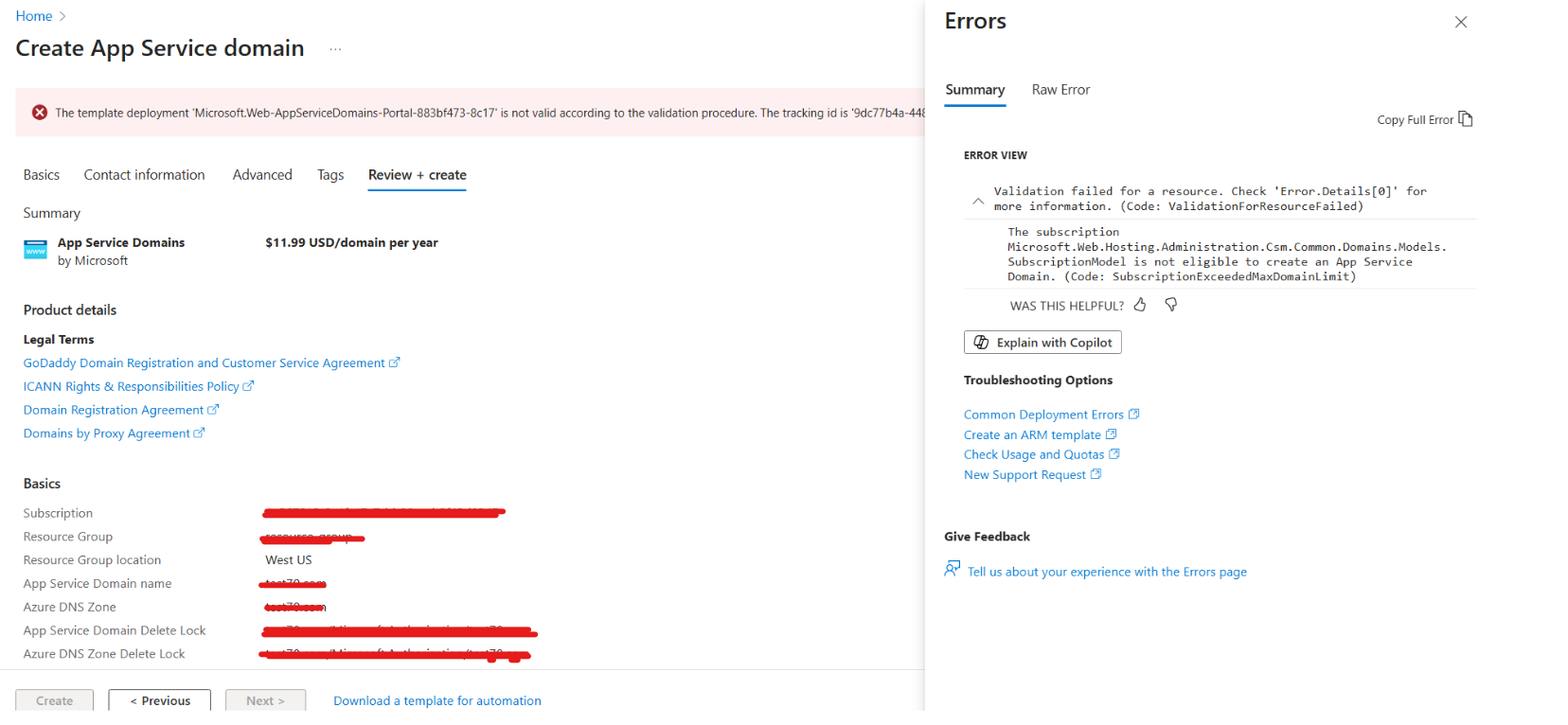Collapse the validation failed error details
The height and width of the screenshot is (725, 1568).
(x=978, y=201)
